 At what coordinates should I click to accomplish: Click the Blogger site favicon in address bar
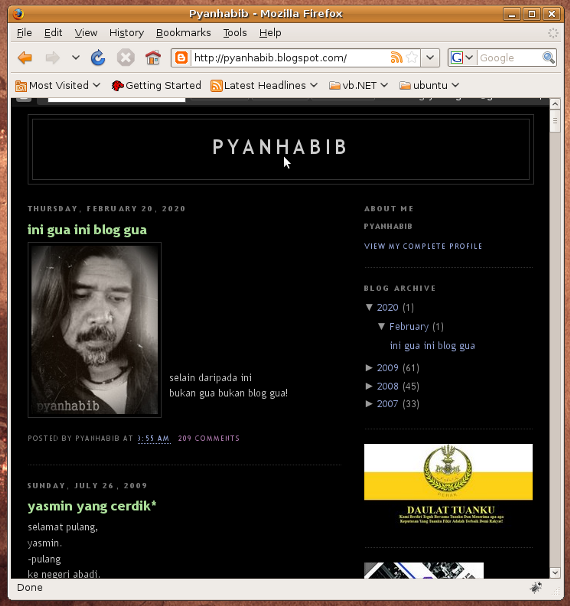click(x=181, y=58)
